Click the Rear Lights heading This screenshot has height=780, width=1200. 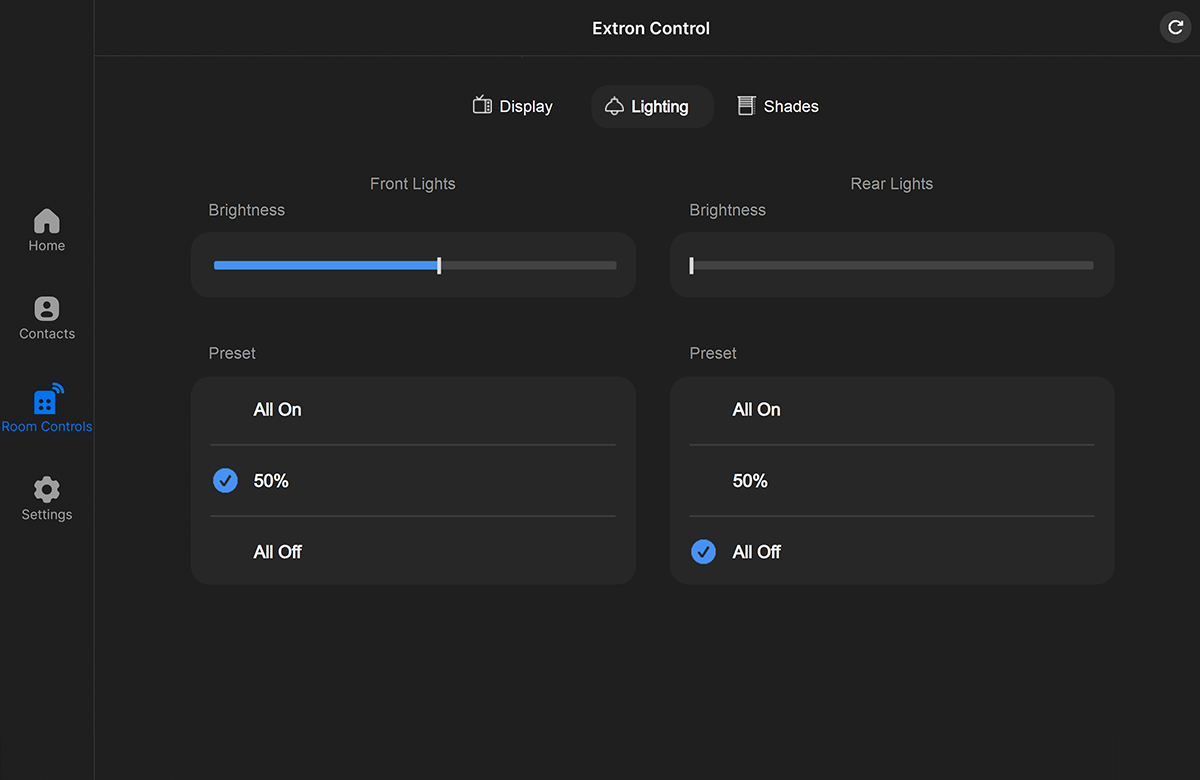(892, 184)
